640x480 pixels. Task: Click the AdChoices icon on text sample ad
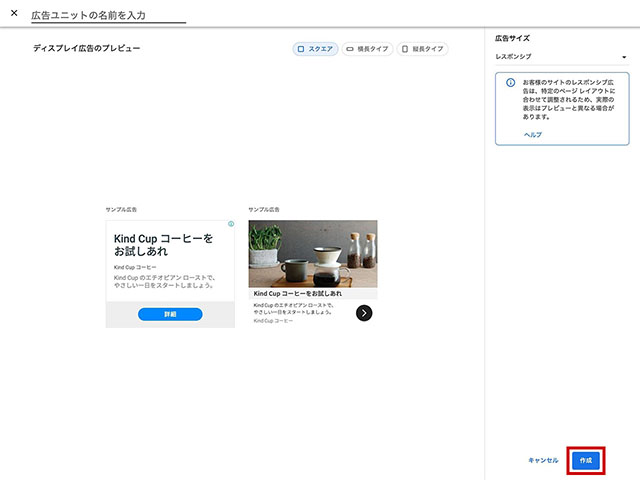(231, 224)
